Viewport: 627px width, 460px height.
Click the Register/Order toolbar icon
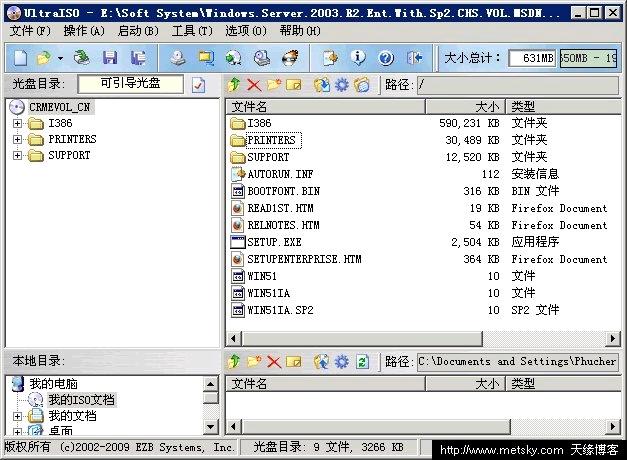[330, 58]
